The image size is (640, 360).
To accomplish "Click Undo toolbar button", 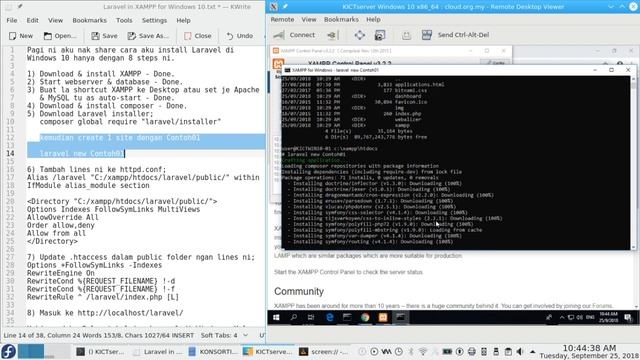I will click(x=240, y=36).
